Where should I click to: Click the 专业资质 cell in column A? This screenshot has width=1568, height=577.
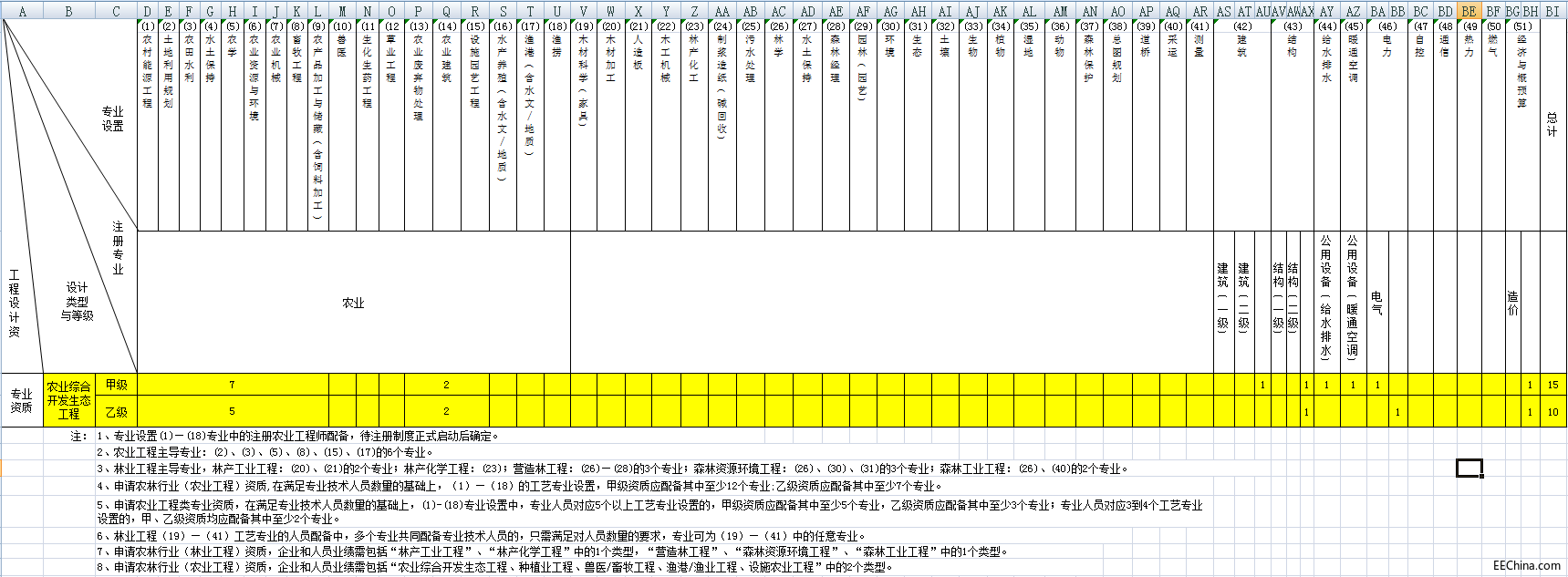pos(23,400)
